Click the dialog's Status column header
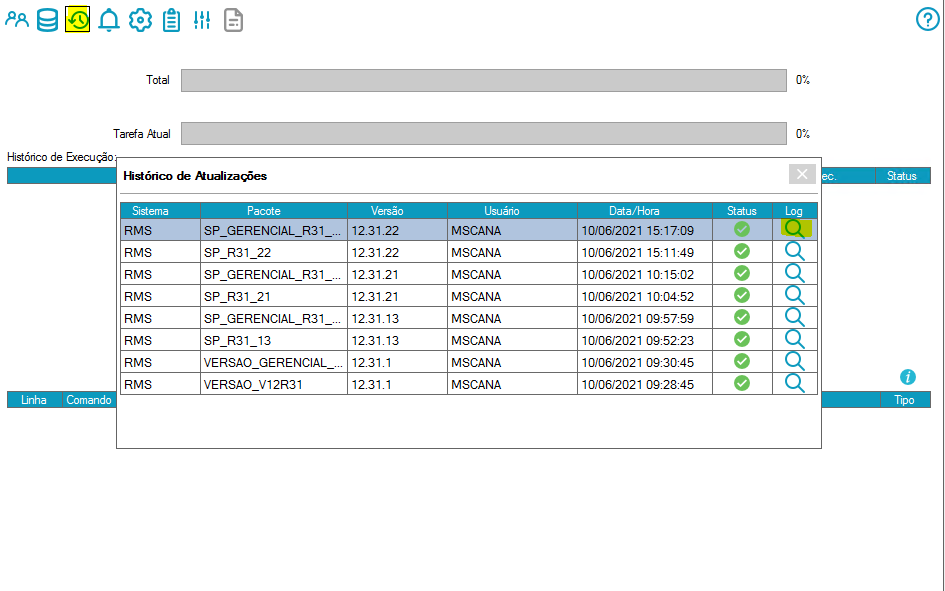 click(742, 211)
